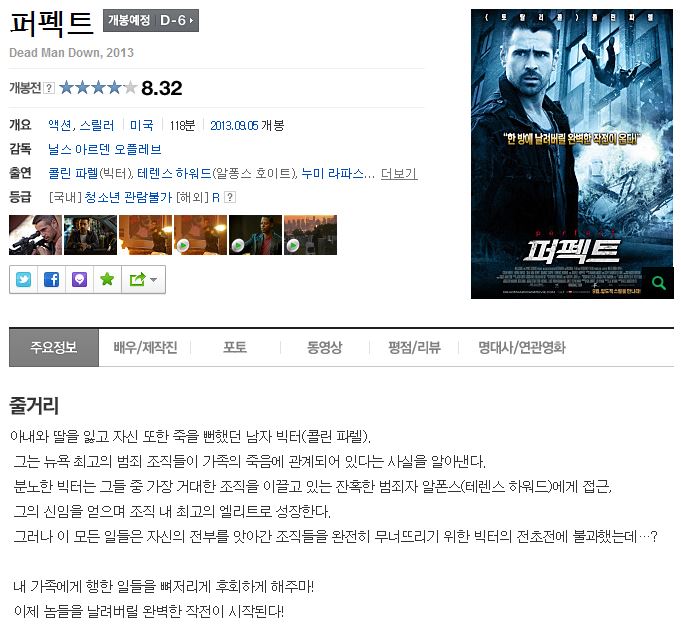Expand the cast list with 더보기
This screenshot has height=634, width=681.
tap(399, 174)
